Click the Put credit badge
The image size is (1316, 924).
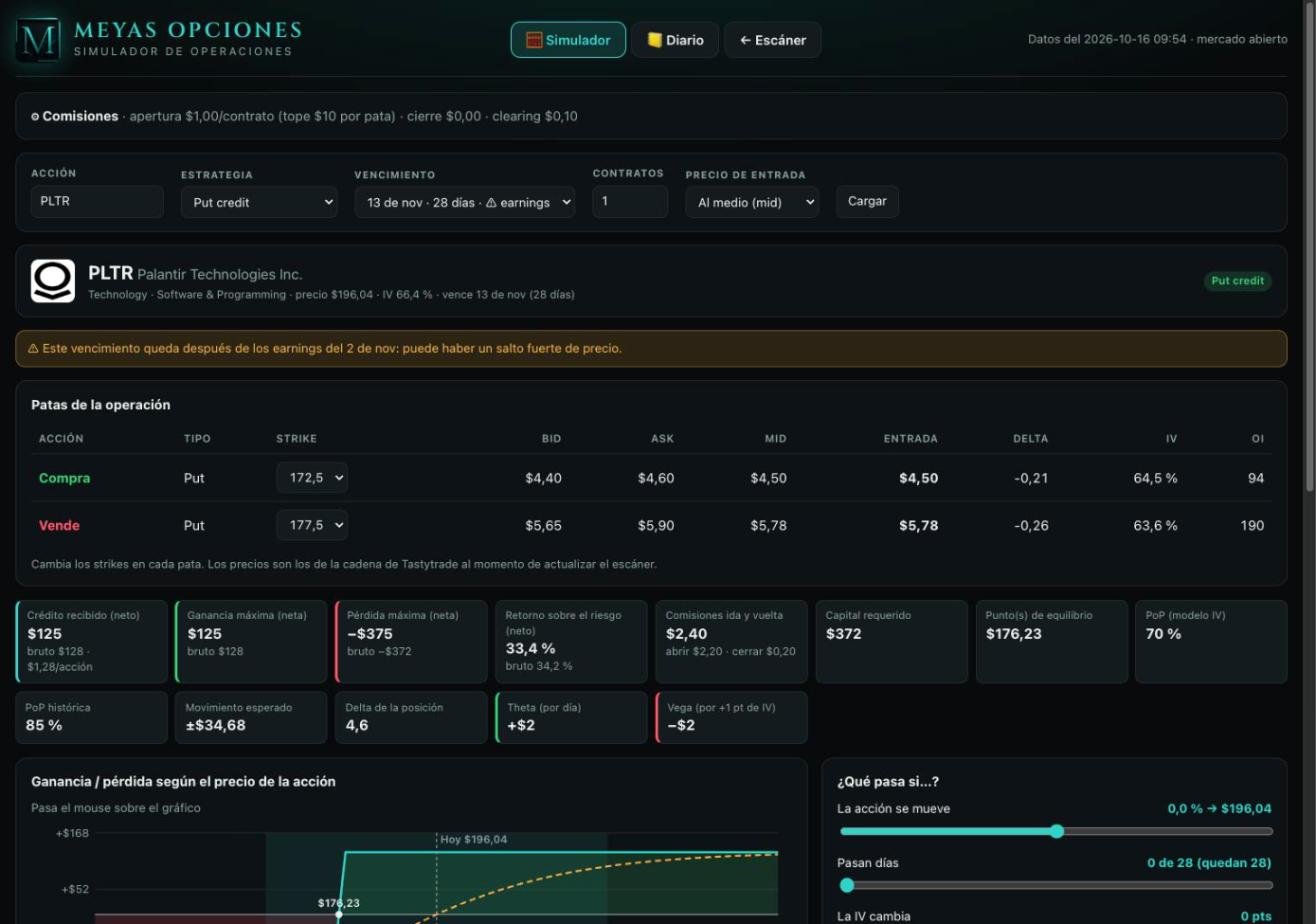1238,281
